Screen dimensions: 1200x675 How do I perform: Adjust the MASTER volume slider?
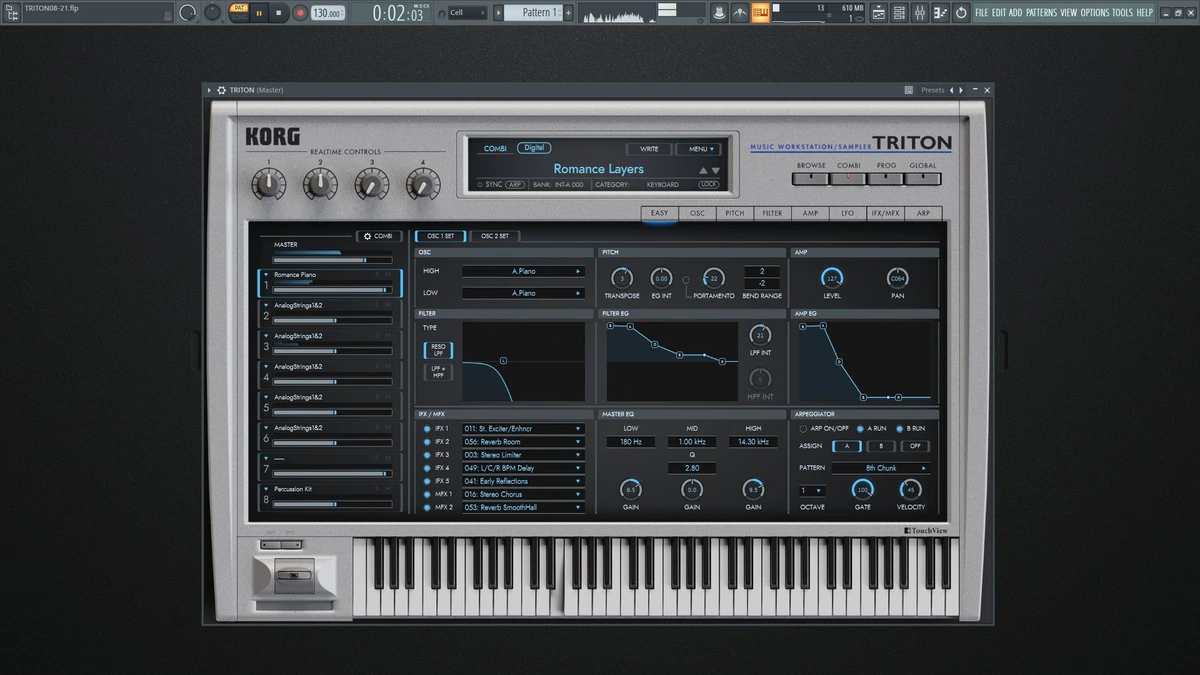[x=332, y=260]
